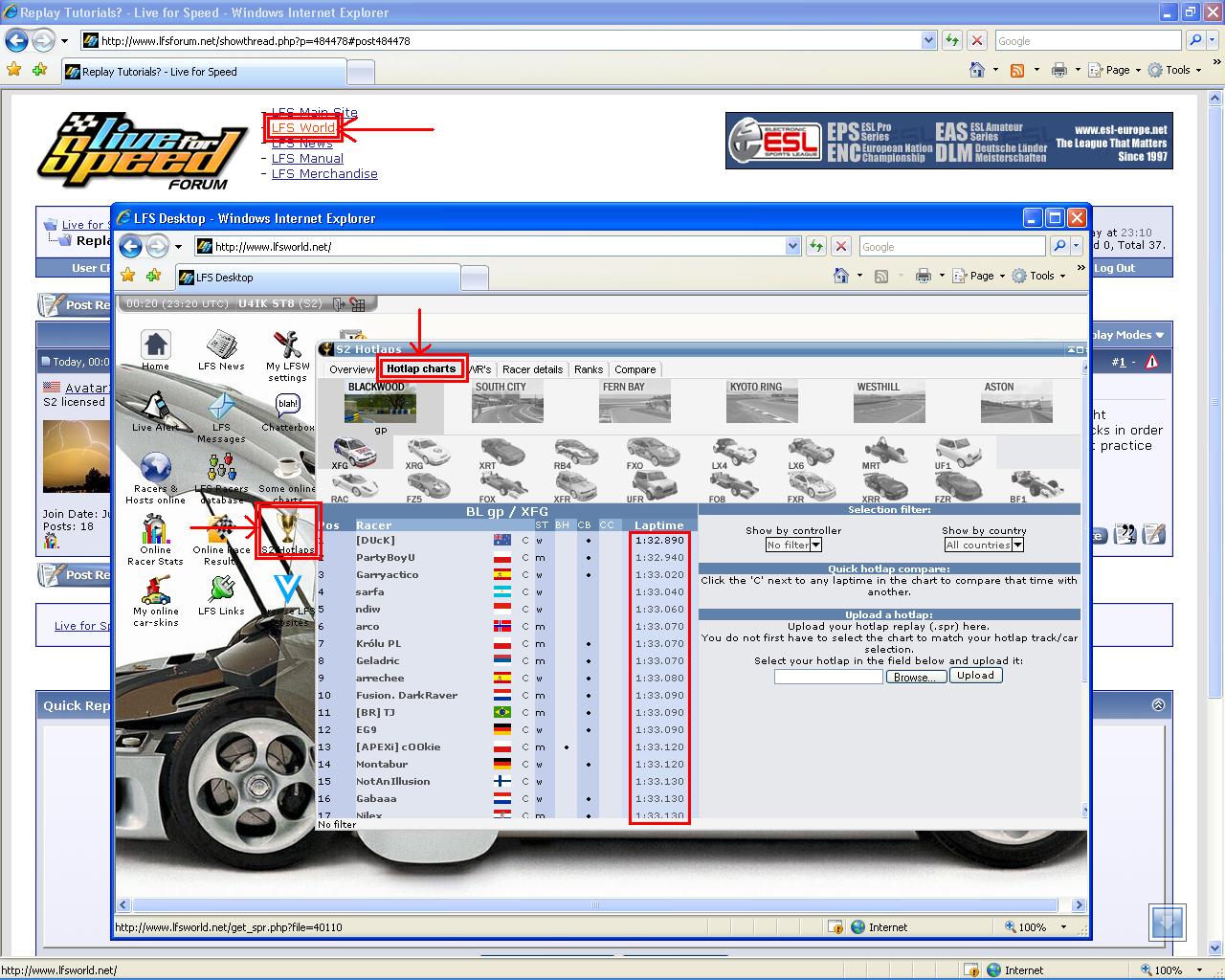This screenshot has height=980, width=1225.
Task: Open the LFS Manual link
Action: click(307, 158)
